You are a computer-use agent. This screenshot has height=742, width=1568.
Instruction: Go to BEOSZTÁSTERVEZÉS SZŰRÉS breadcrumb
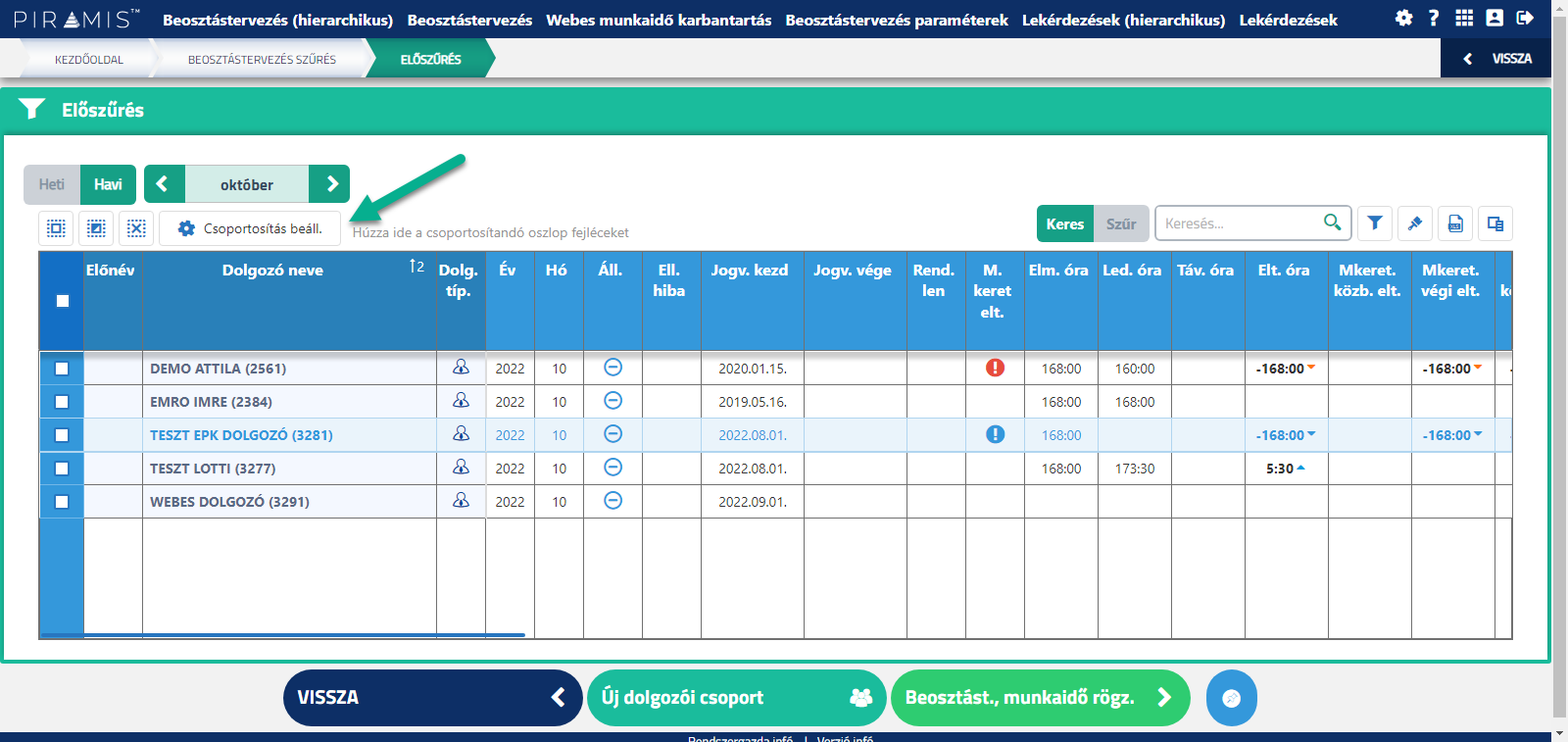coord(262,59)
